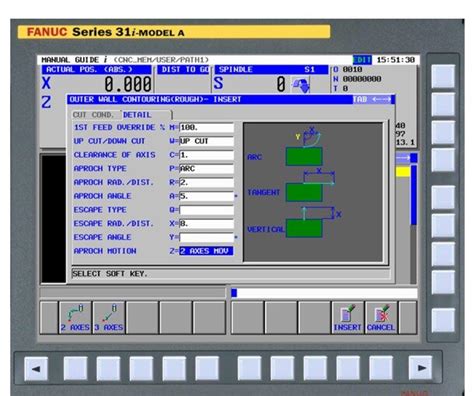This screenshot has width=474, height=396.
Task: Click the hardware key below CANCEL softkey
Action: (381, 368)
